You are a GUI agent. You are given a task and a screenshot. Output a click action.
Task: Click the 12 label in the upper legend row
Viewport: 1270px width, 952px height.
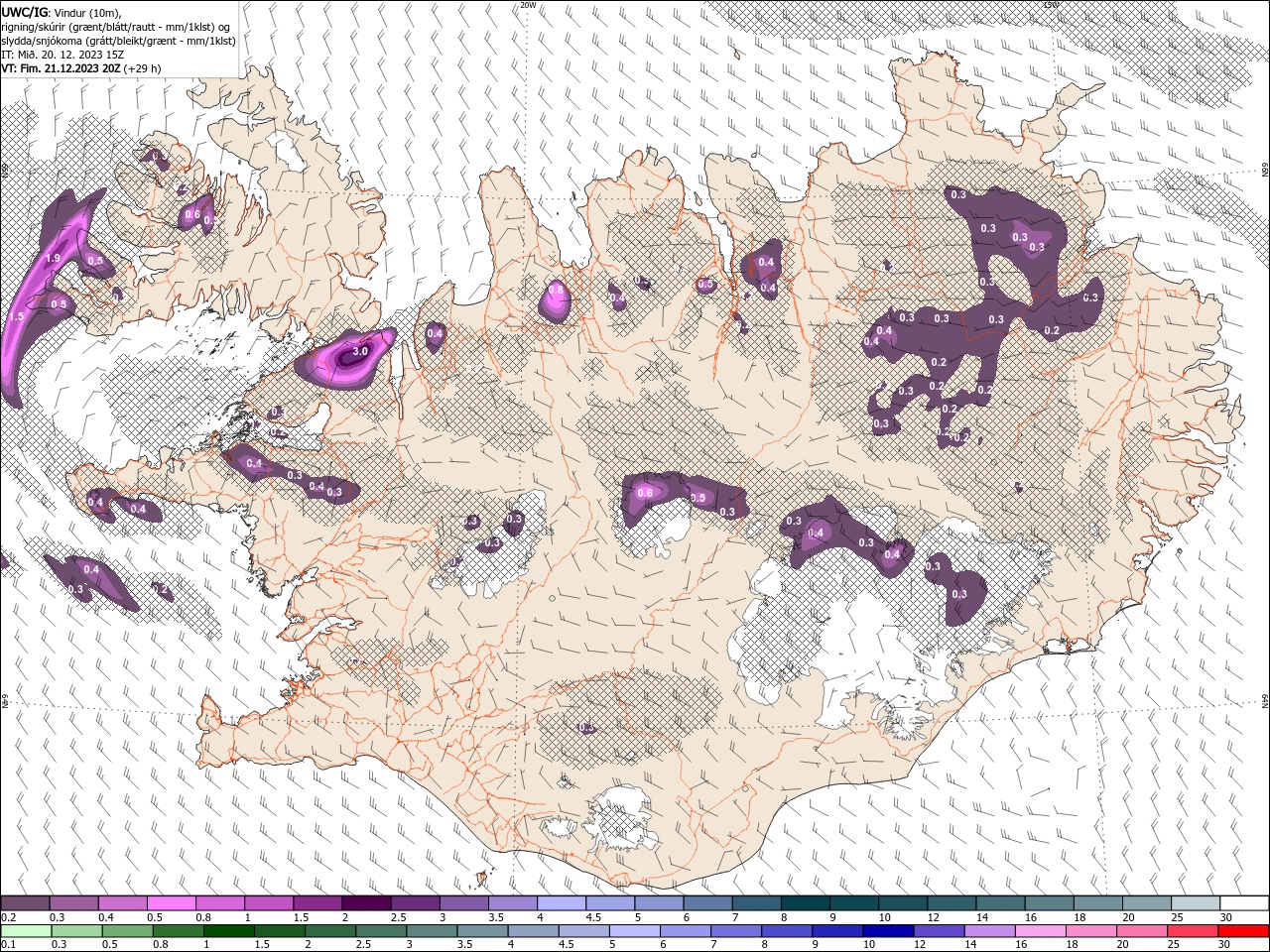click(x=933, y=917)
